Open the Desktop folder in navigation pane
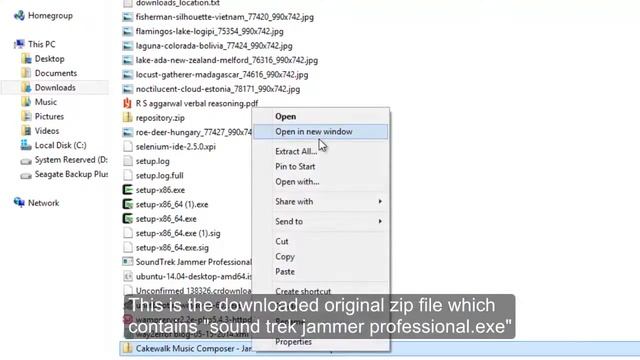Screen dimensions: 640x360 [49, 59]
